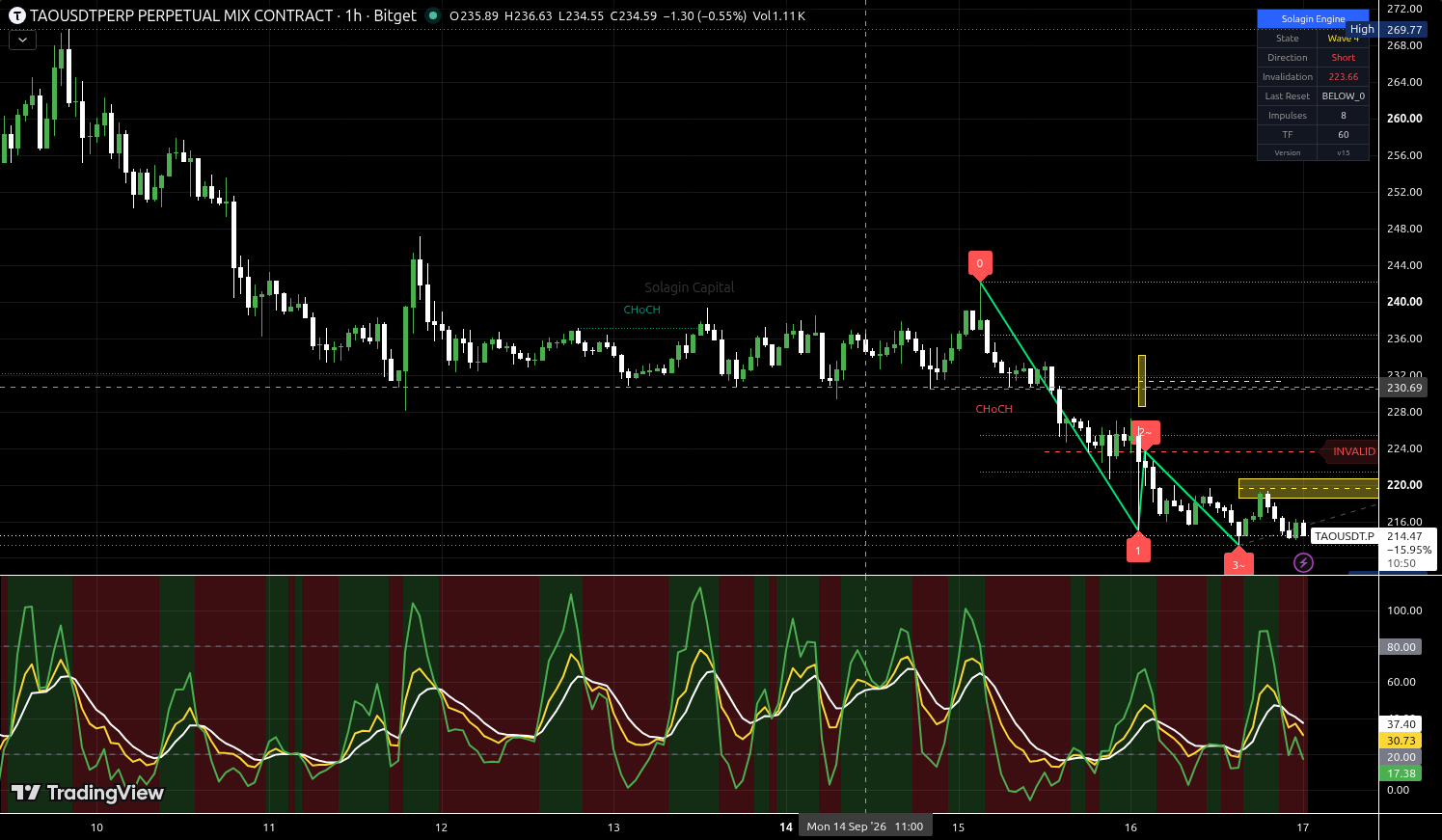This screenshot has width=1442, height=840.
Task: Click the TAO symbol logo icon
Action: pyautogui.click(x=16, y=15)
